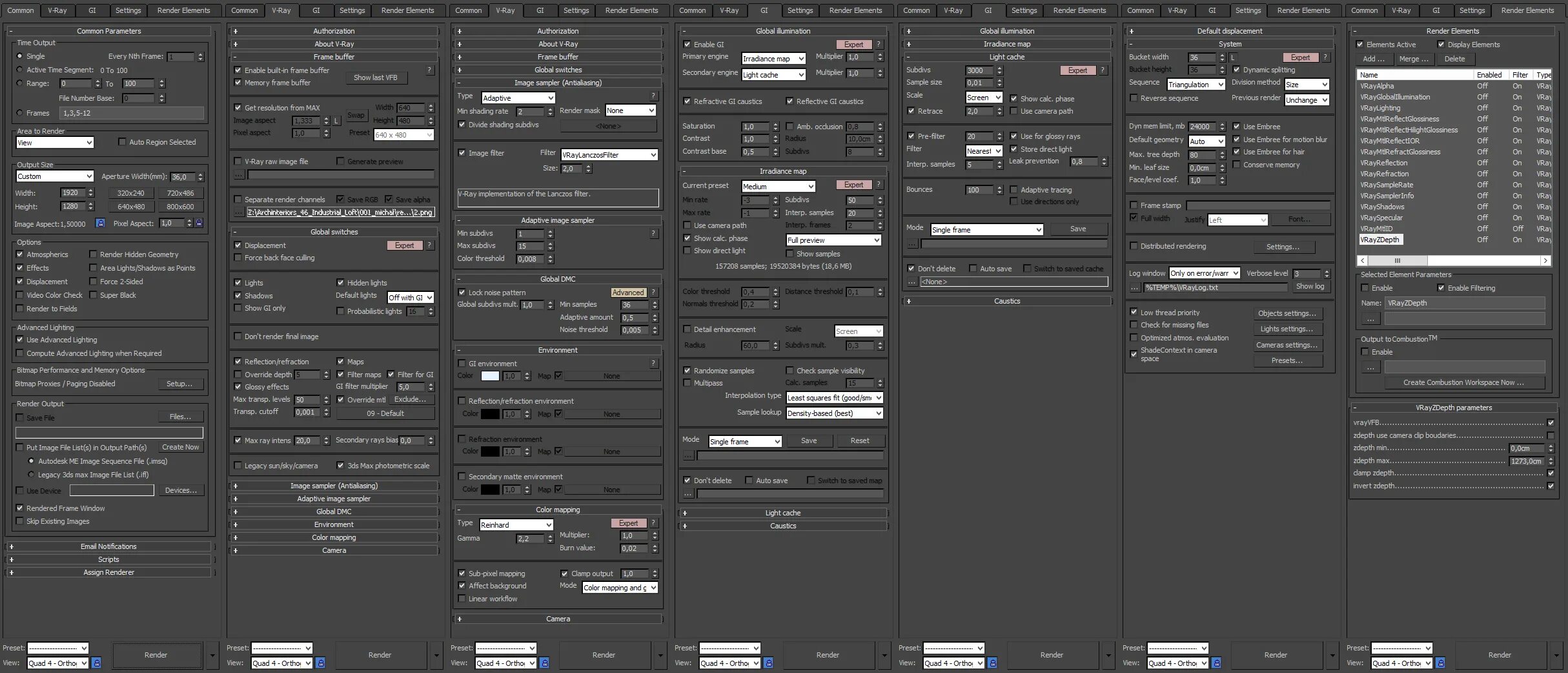Screen dimensions: 1568x673
Task: Open help for the Environment rollout
Action: coord(653,364)
